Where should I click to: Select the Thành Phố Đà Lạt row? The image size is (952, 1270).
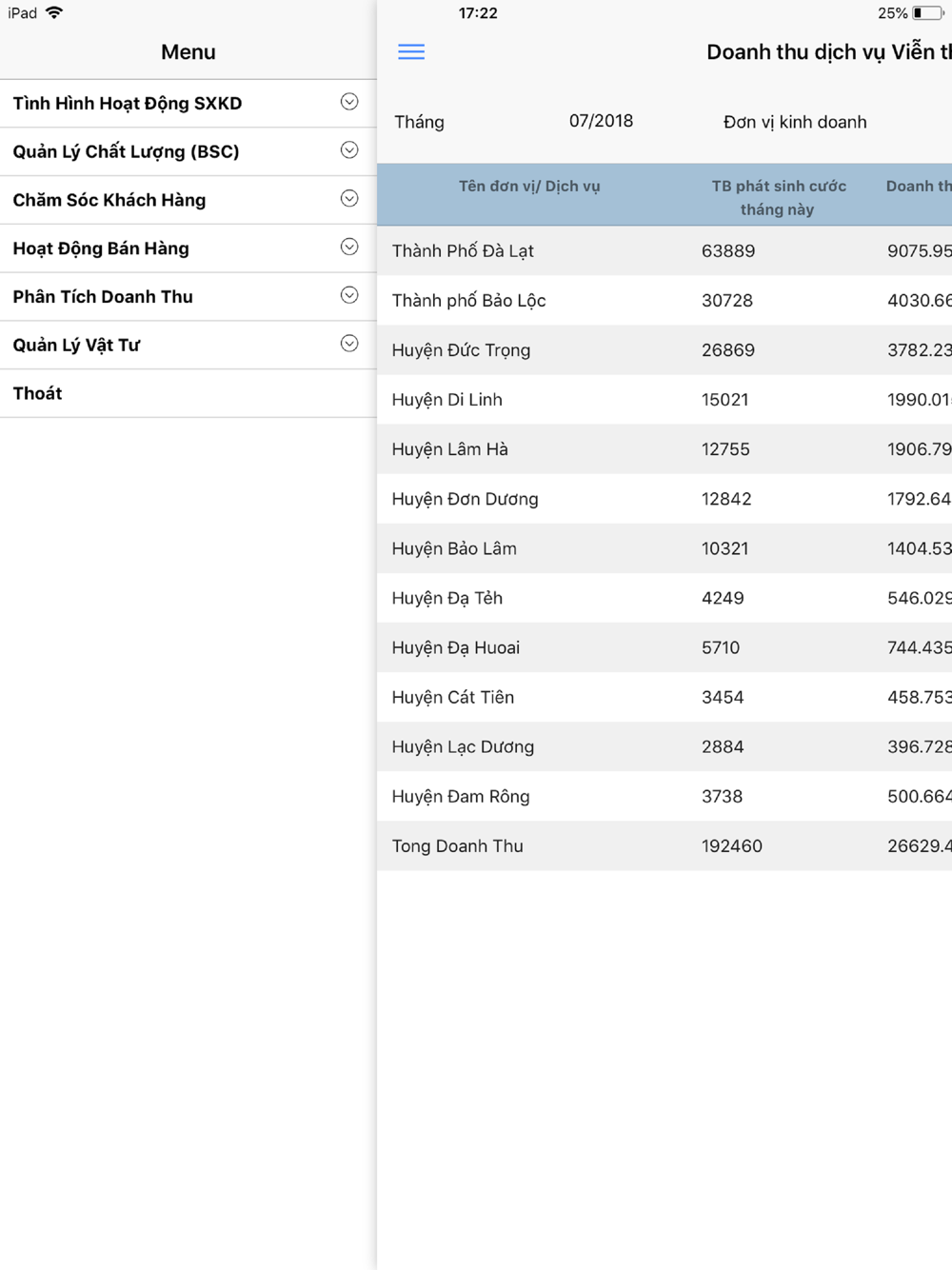[x=664, y=251]
